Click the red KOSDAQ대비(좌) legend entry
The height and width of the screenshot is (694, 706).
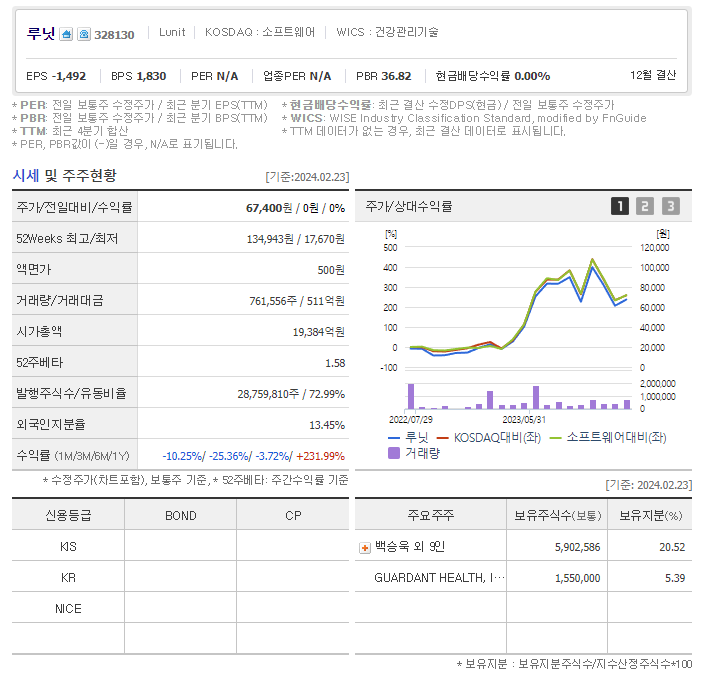click(489, 438)
